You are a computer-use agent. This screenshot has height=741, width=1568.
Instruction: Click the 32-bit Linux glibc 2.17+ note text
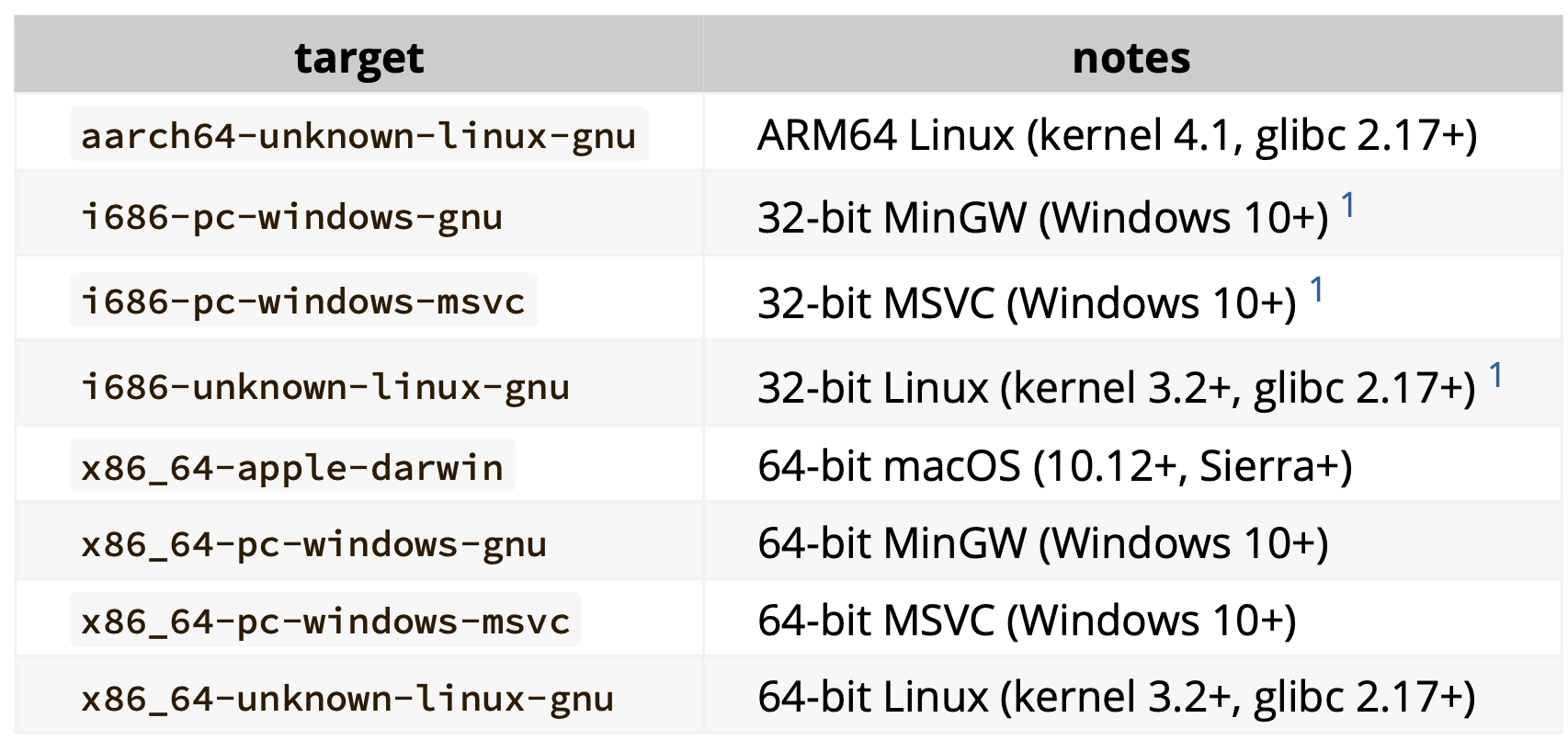(1117, 387)
